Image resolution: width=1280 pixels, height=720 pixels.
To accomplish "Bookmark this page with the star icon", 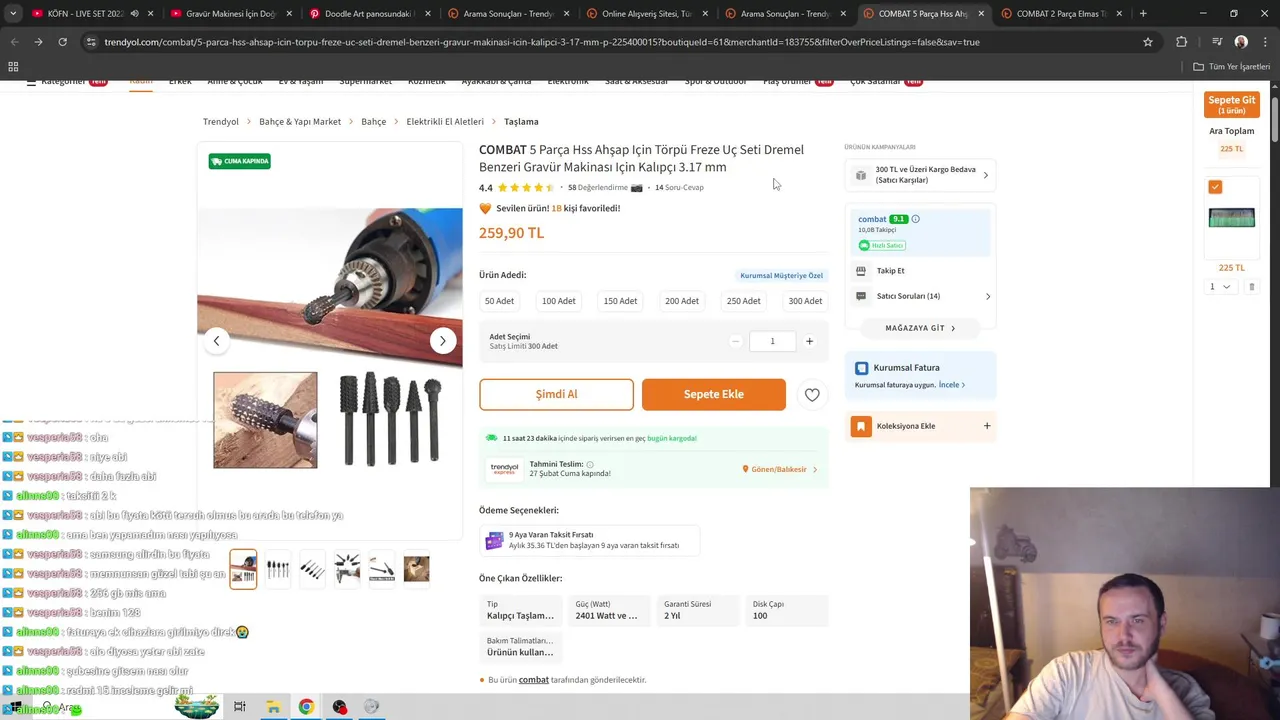I will (1148, 42).
